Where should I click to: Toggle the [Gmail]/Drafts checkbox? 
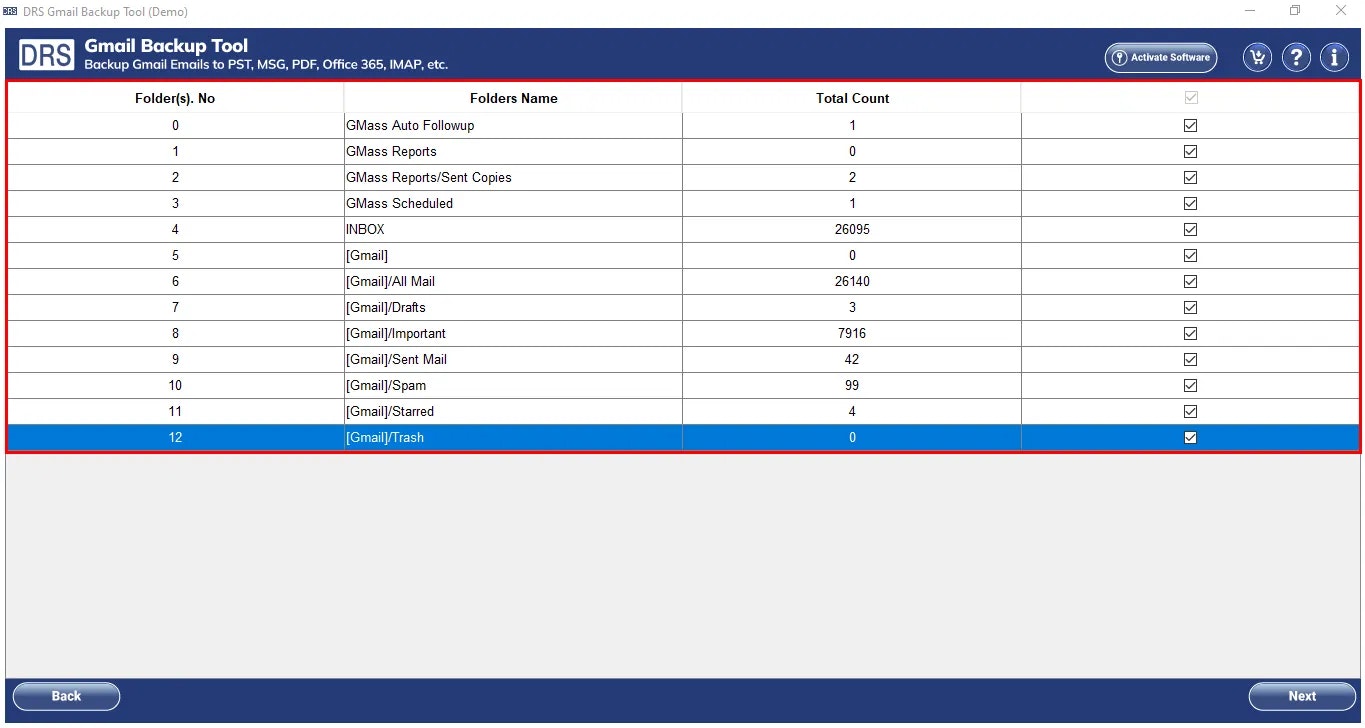[x=1190, y=307]
